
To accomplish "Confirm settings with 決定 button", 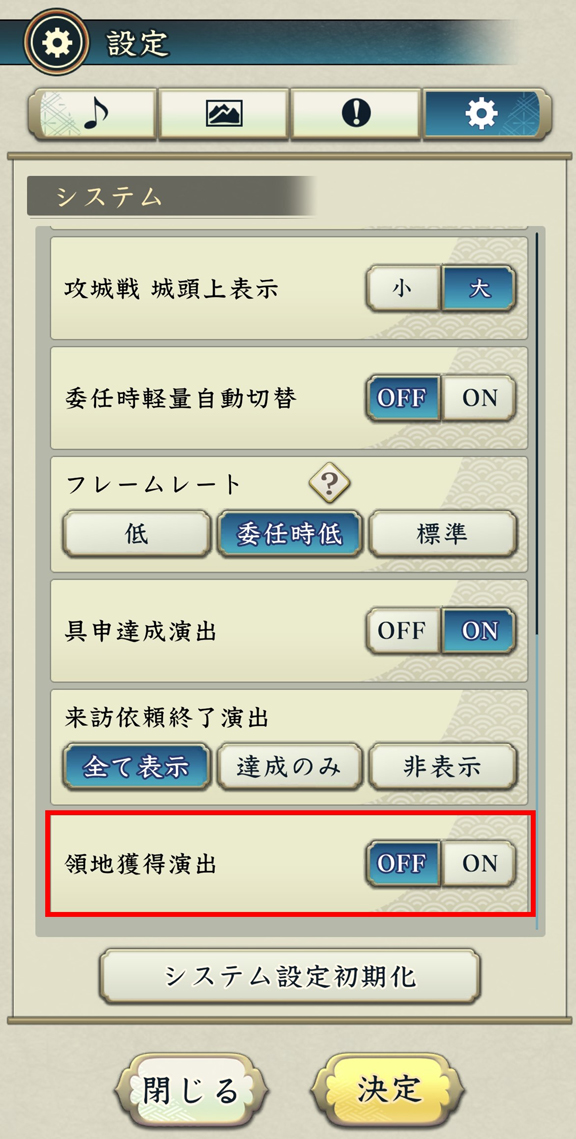I will [389, 1090].
